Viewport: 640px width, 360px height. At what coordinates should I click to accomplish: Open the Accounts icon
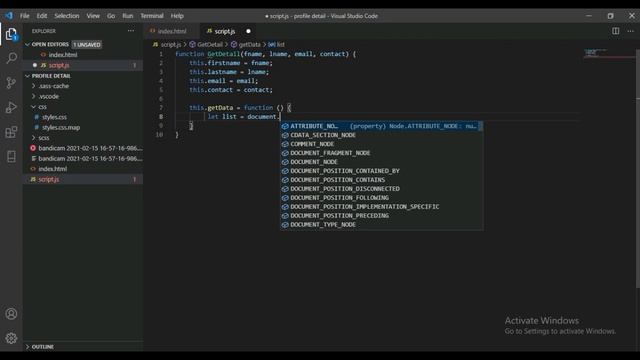(11, 313)
